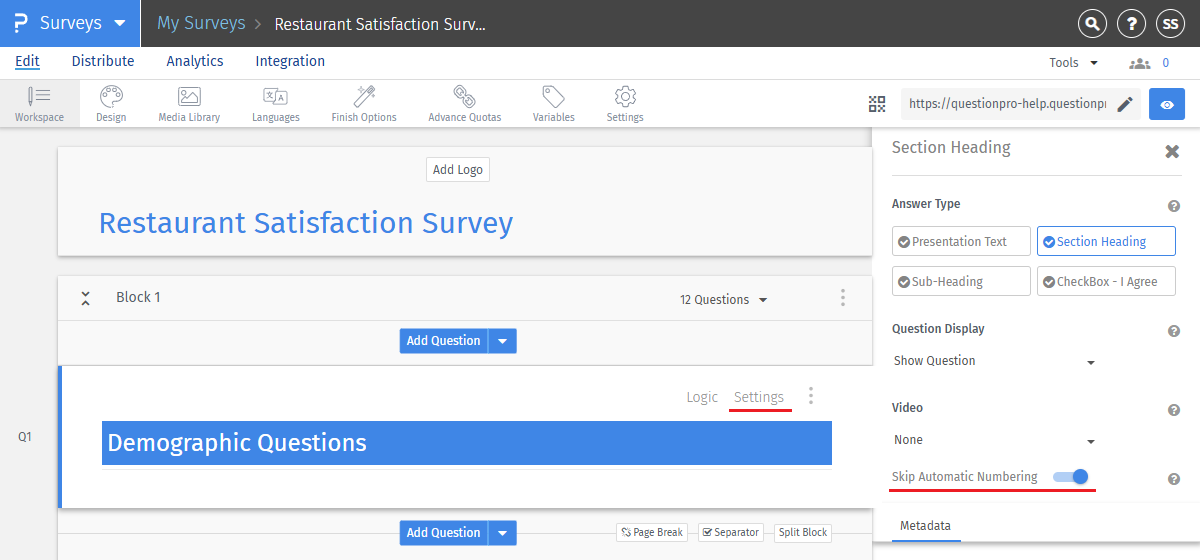Open the help question mark icon
This screenshot has height=560, width=1200.
click(x=1131, y=24)
